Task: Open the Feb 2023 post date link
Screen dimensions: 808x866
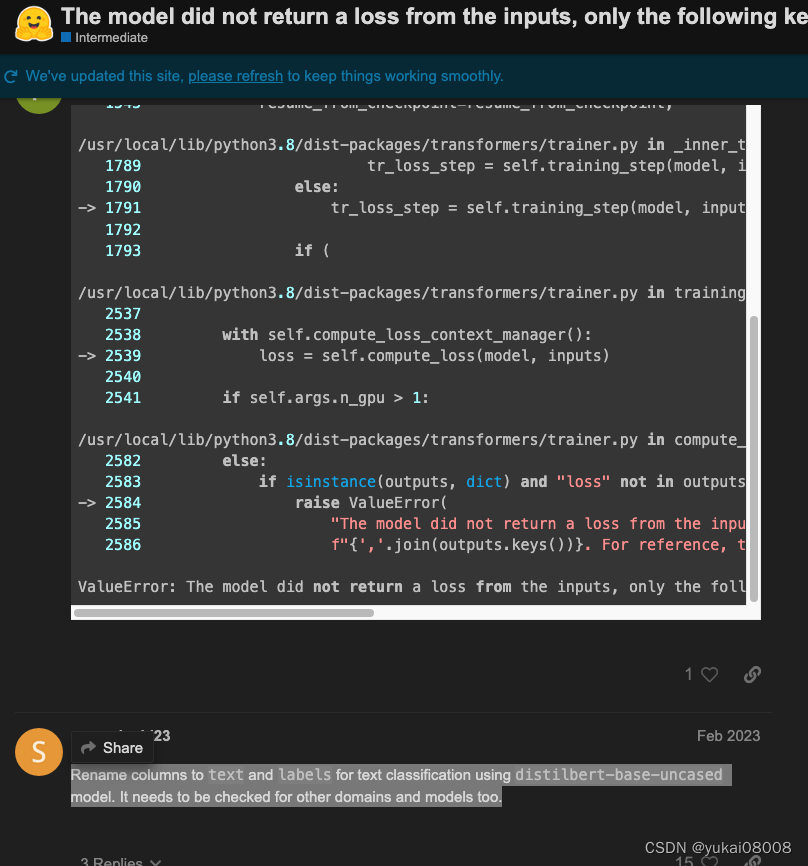Action: point(728,736)
